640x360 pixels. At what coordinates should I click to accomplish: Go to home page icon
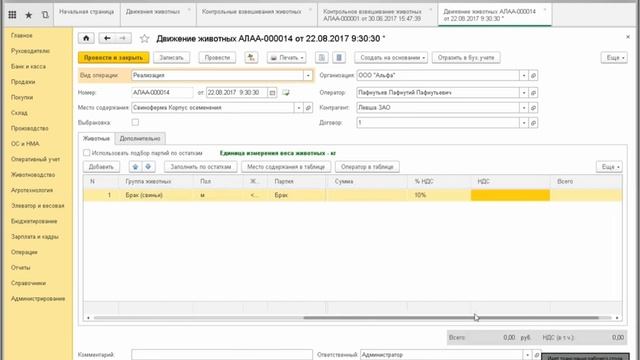[x=86, y=38]
